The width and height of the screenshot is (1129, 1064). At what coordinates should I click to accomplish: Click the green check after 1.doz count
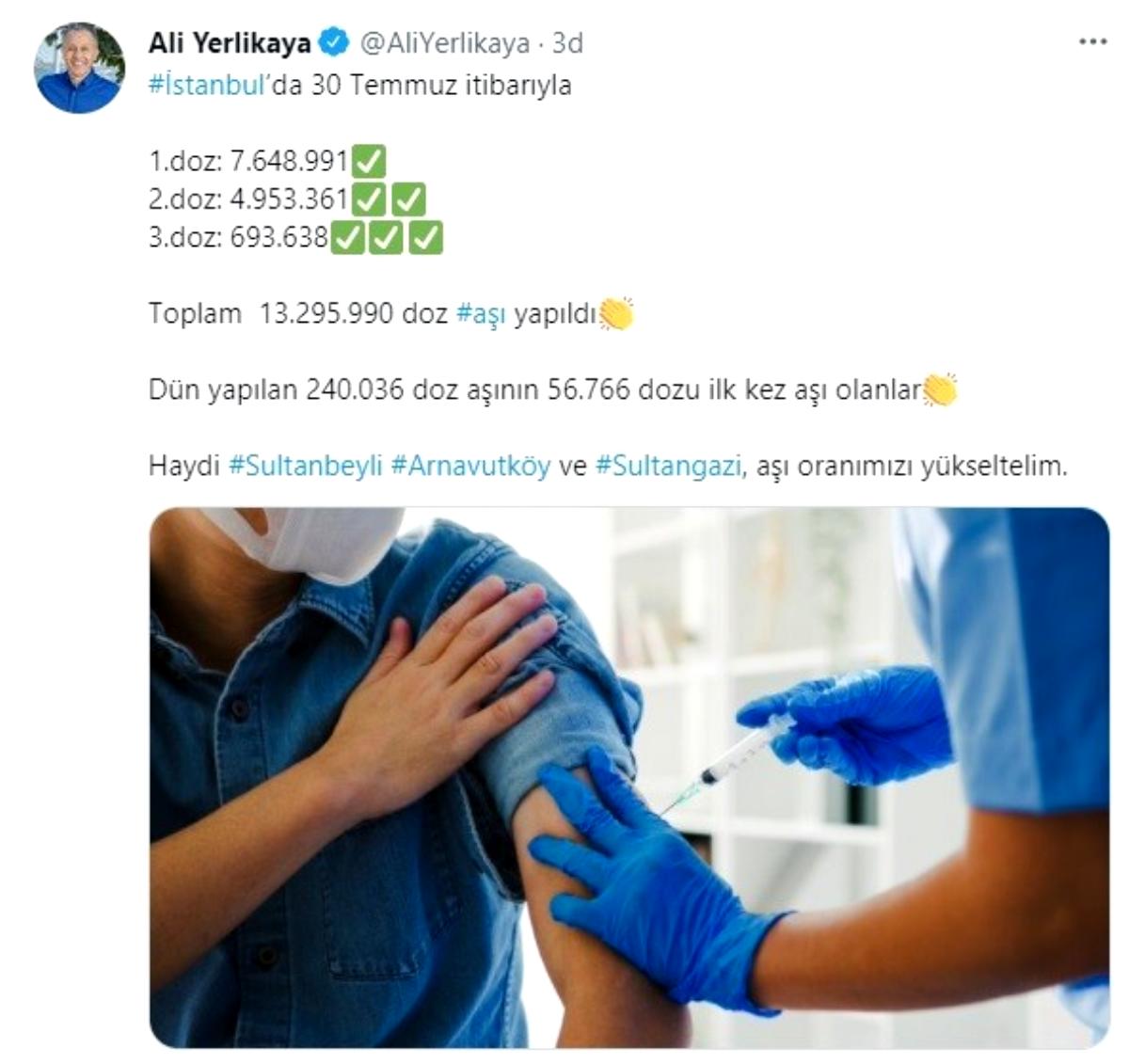click(x=369, y=162)
